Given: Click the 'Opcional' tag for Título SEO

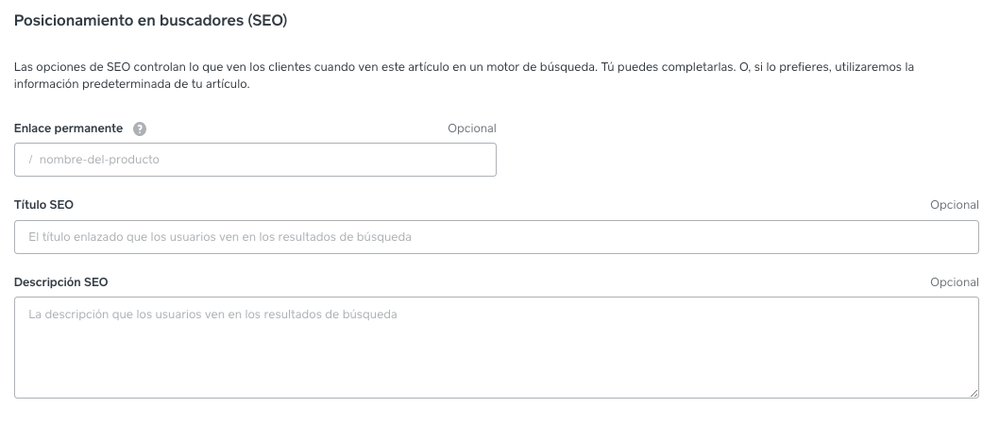Looking at the screenshot, I should pos(954,205).
